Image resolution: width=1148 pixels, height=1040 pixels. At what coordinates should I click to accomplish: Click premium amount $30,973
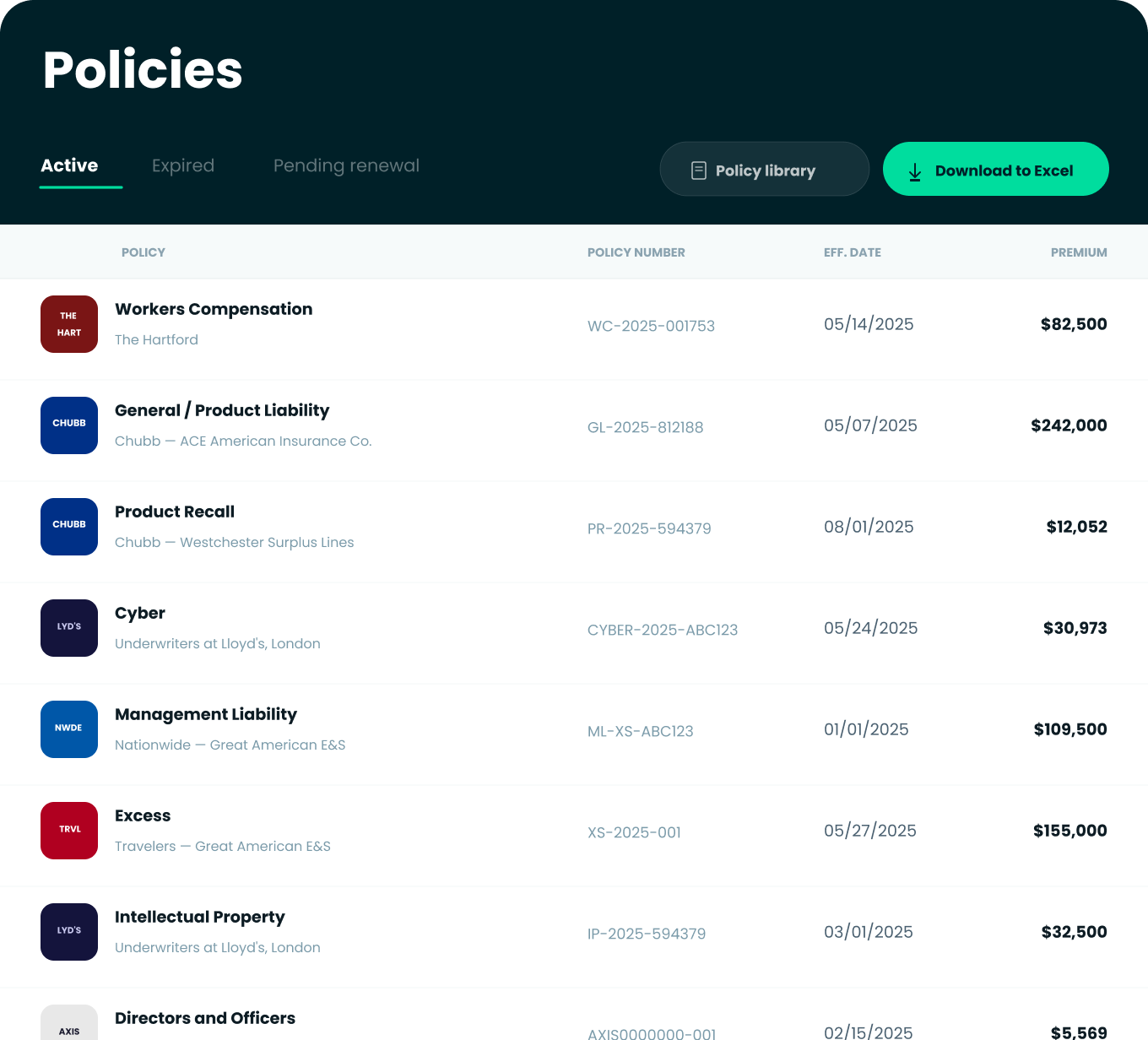point(1075,628)
